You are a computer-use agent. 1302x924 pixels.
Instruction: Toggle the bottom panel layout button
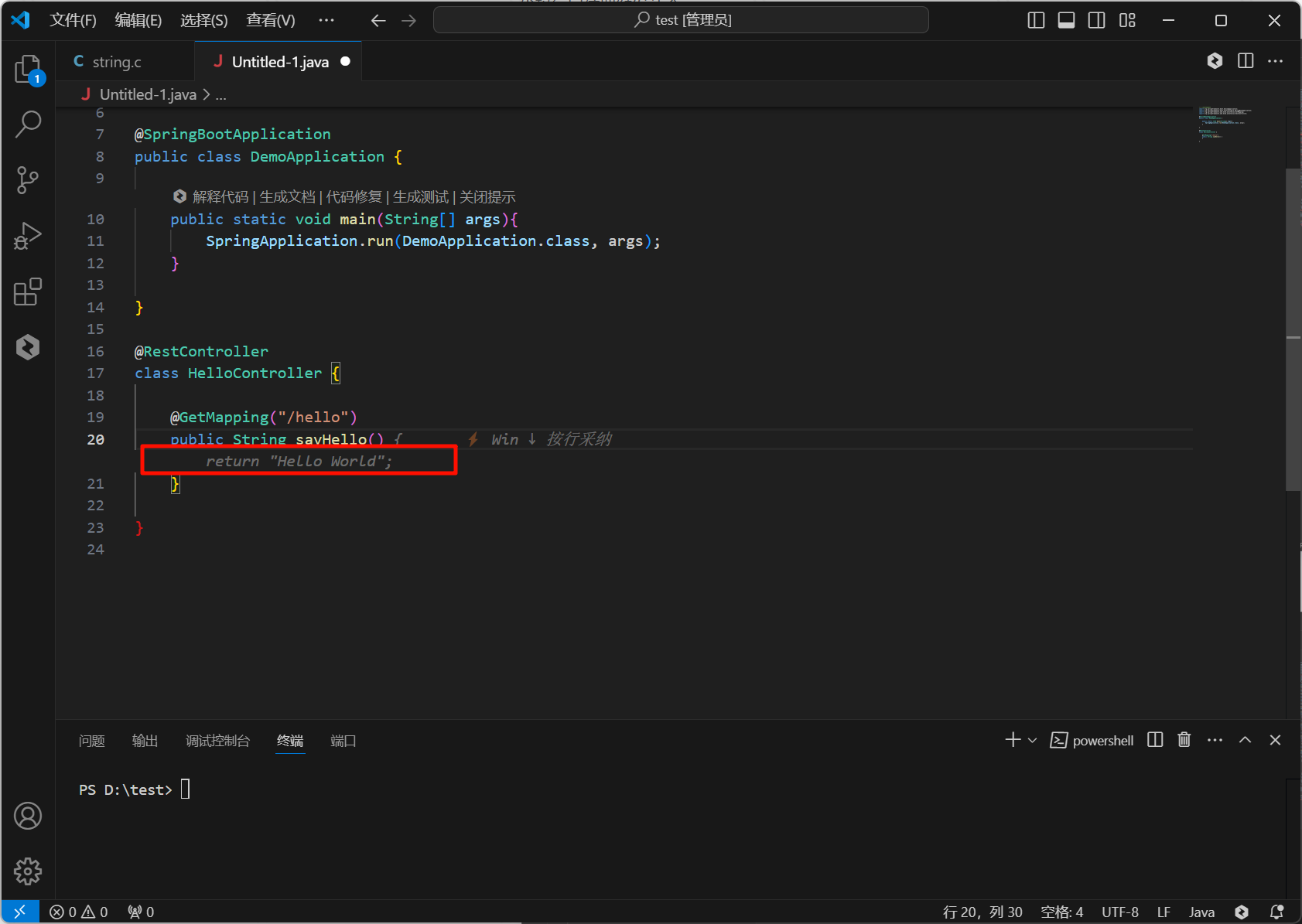[x=1066, y=20]
